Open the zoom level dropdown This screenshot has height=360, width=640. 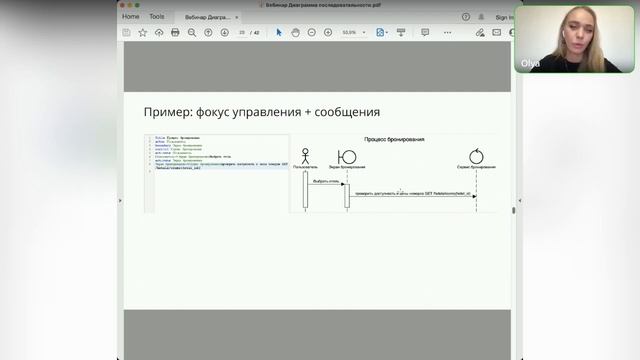click(364, 32)
